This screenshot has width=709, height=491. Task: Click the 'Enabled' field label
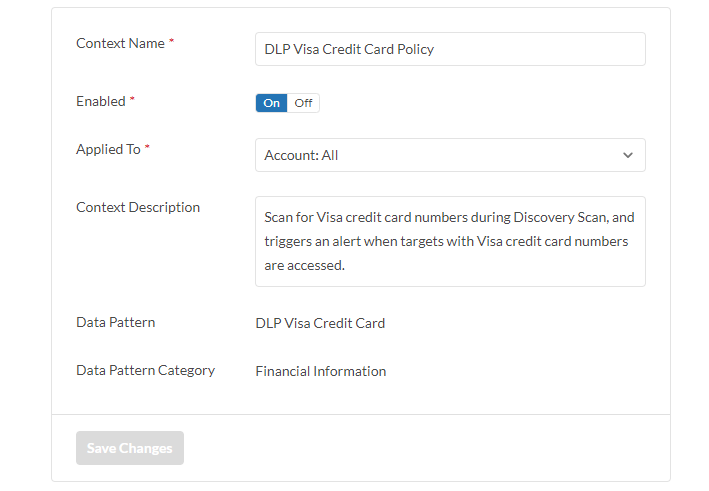click(101, 101)
